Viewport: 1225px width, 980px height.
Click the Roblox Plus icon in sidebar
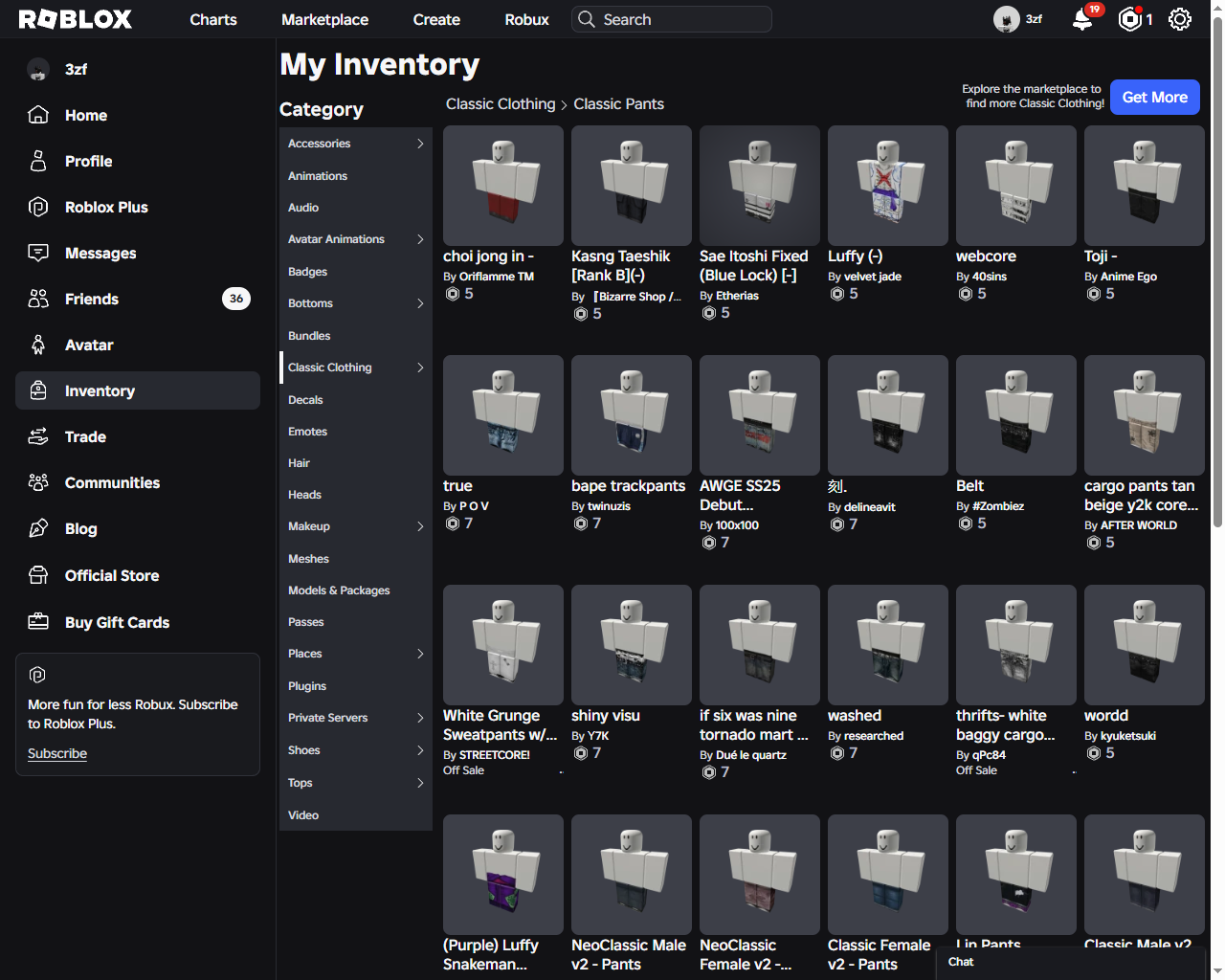coord(38,207)
